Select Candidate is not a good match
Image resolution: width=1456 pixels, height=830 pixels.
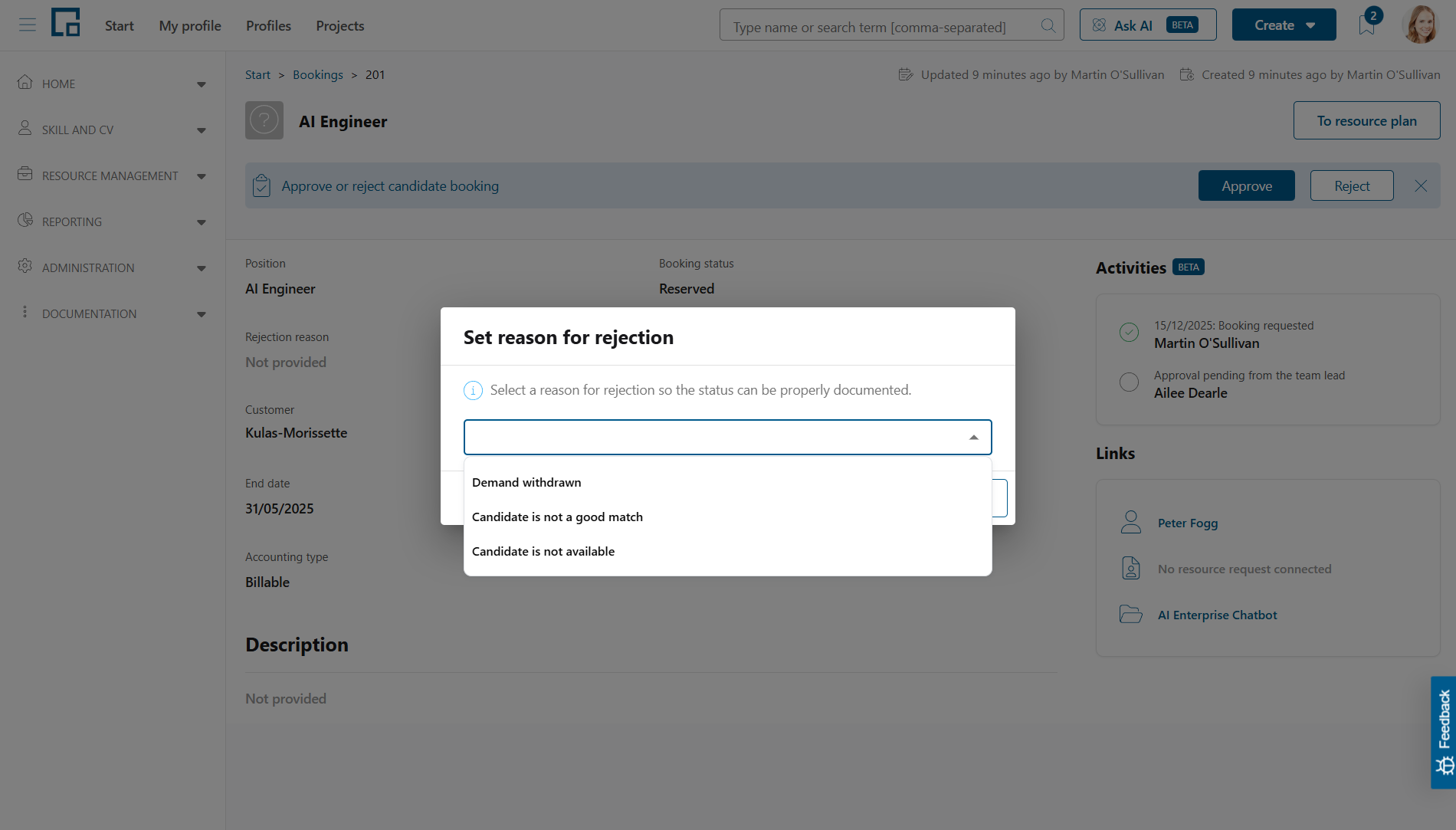tap(727, 517)
